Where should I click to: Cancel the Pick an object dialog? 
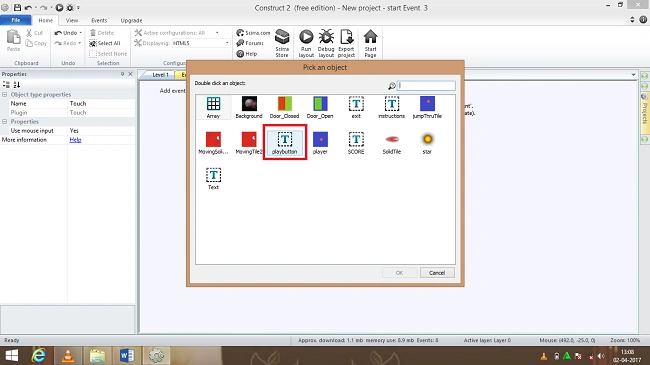(437, 273)
